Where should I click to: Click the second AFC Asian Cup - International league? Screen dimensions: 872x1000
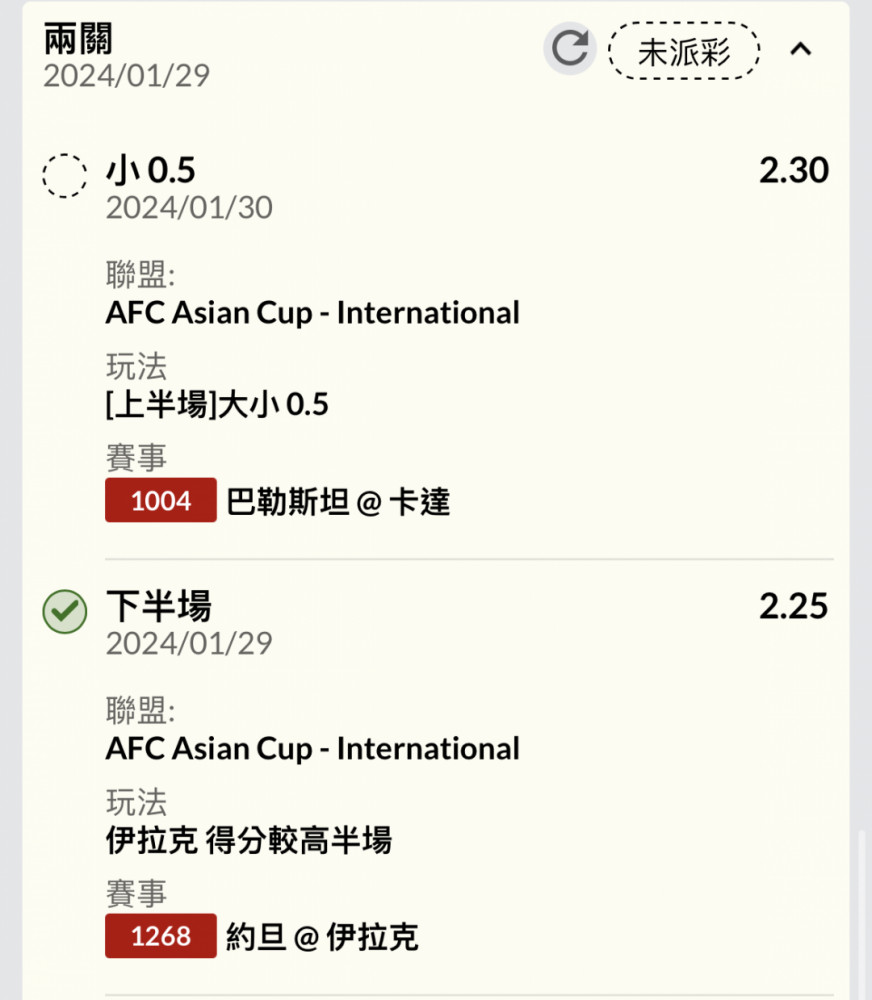(313, 748)
